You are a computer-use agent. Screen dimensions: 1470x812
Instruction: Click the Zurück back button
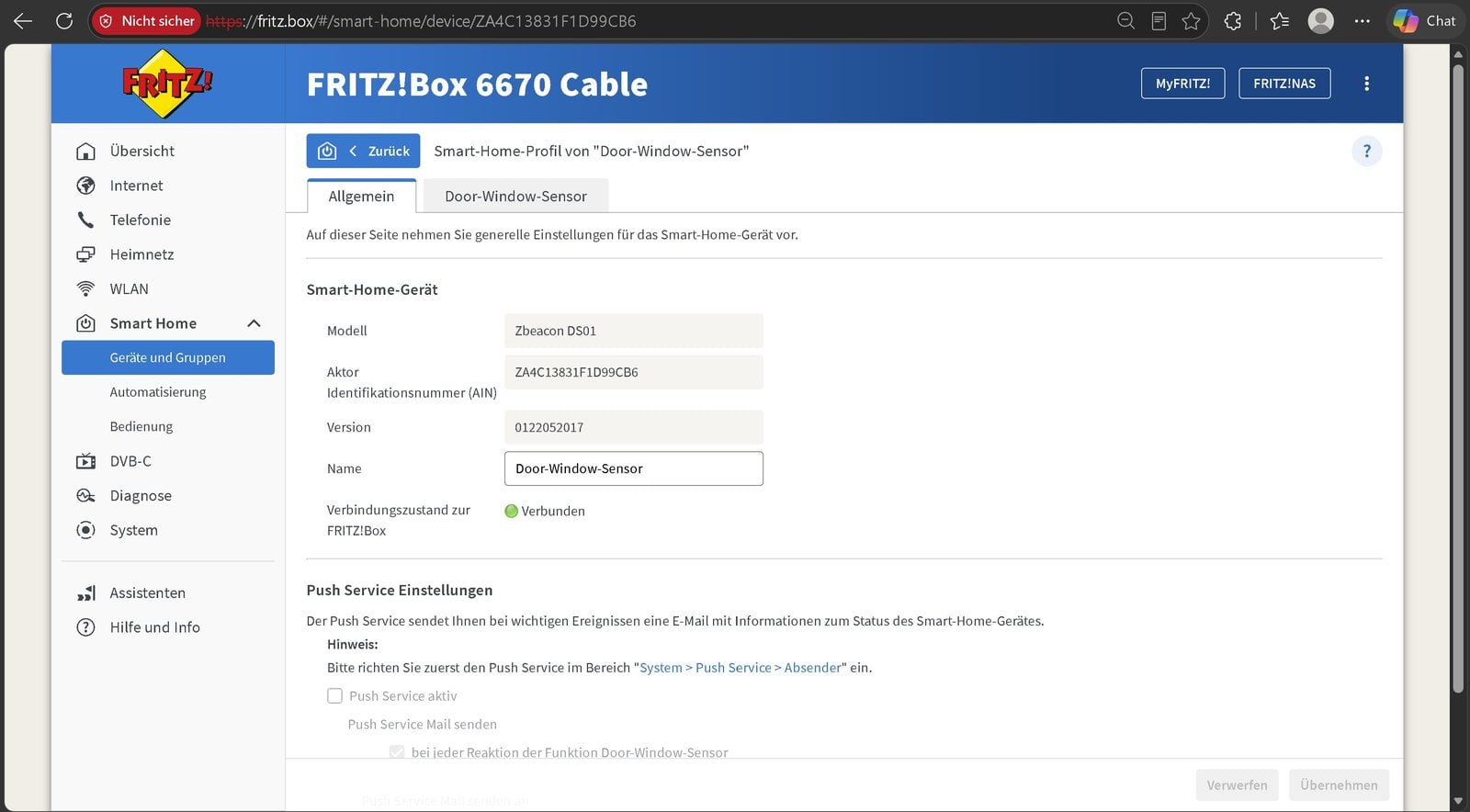[363, 151]
